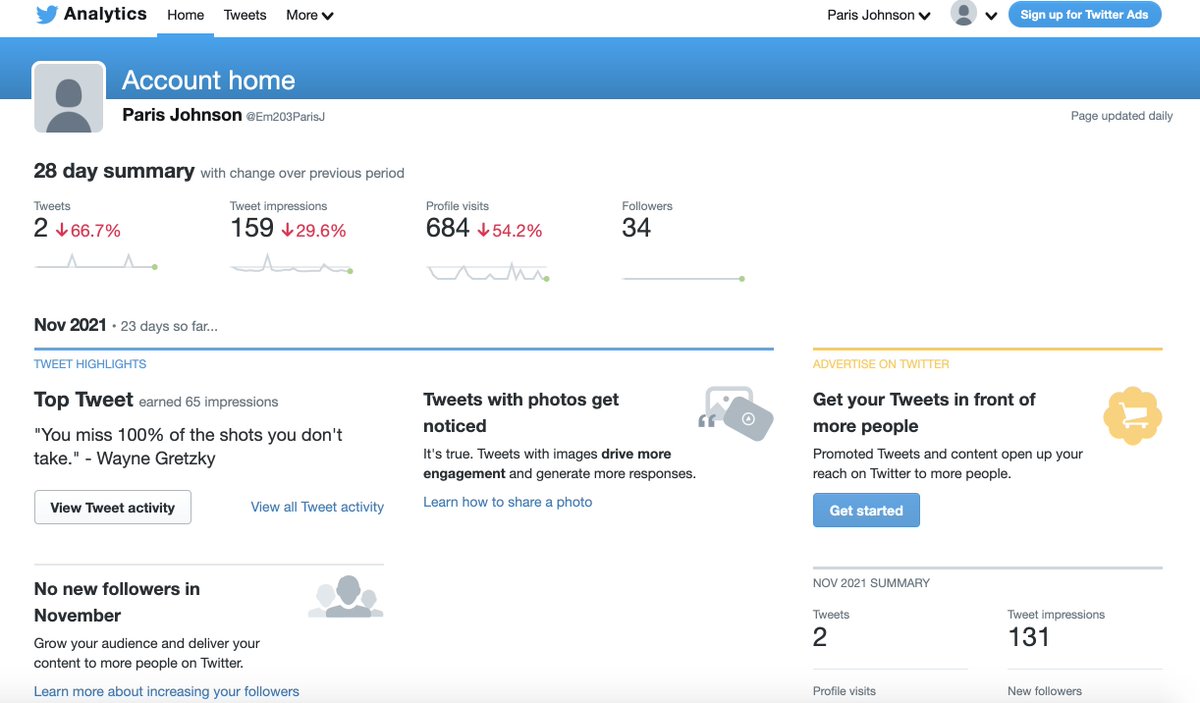This screenshot has height=703, width=1200.
Task: Open Learn more about increasing your followers
Action: [x=167, y=691]
